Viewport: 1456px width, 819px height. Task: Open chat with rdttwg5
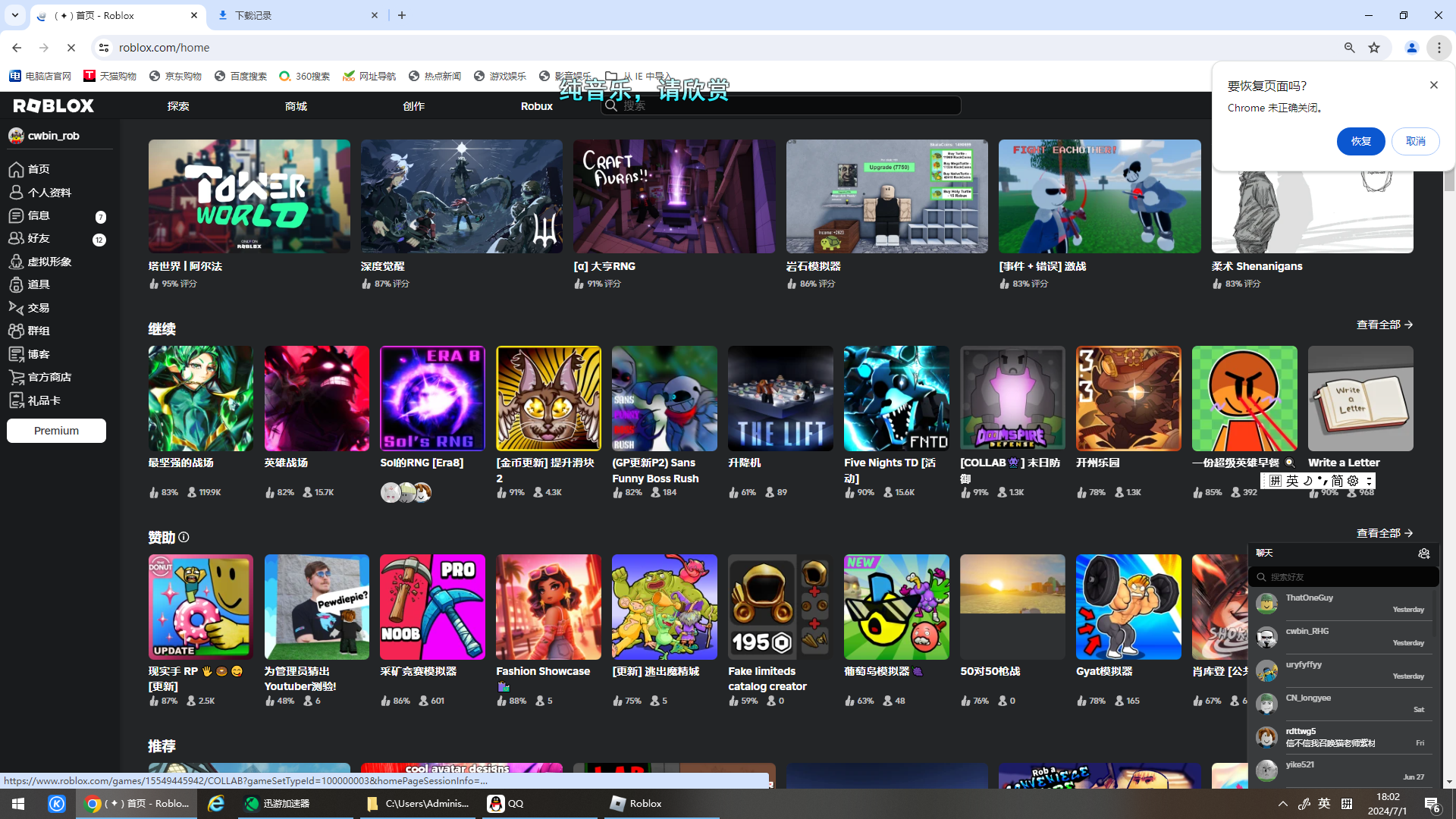tap(1343, 737)
